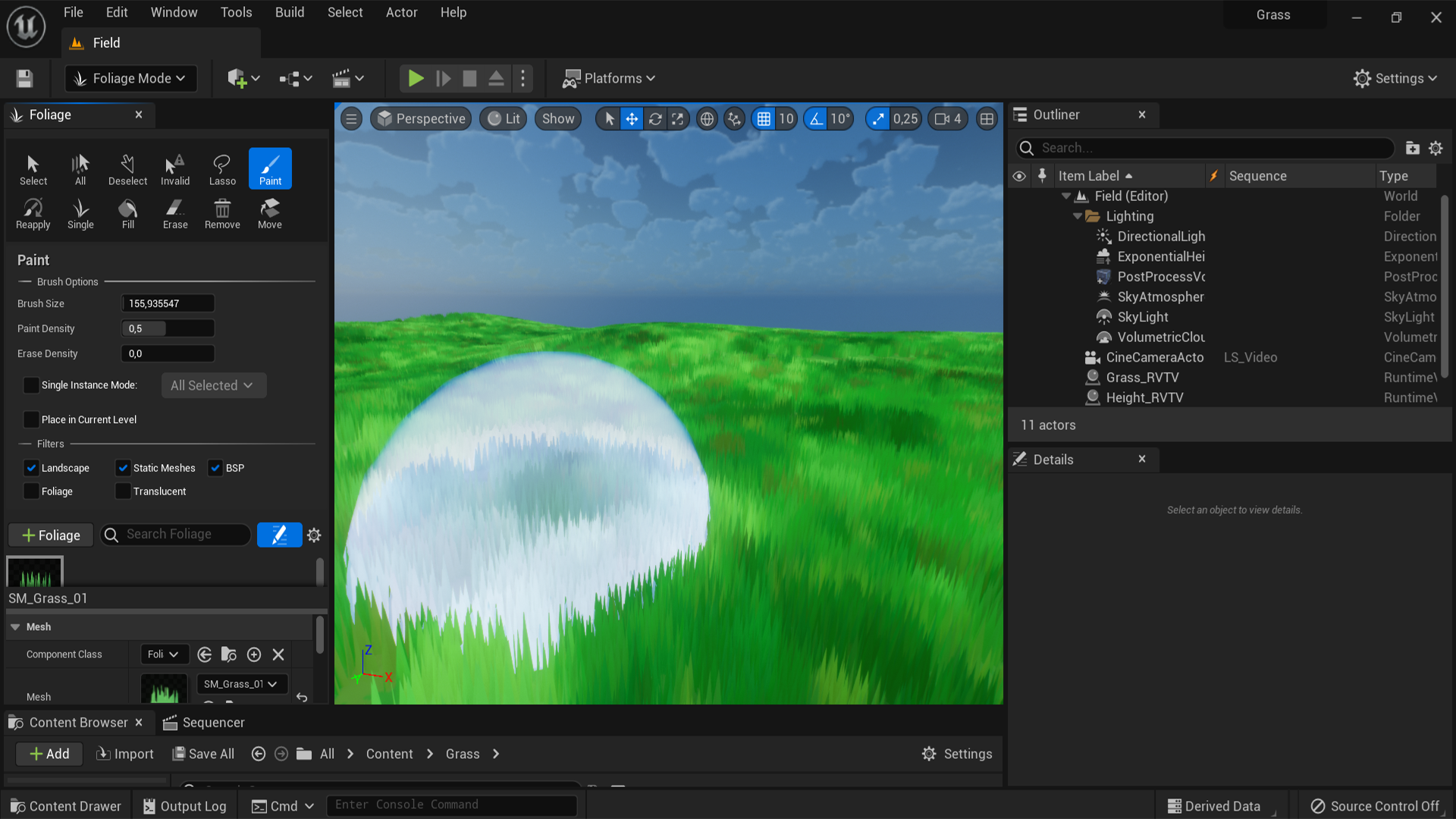The height and width of the screenshot is (819, 1456).
Task: Click the Save level icon
Action: coord(24,79)
